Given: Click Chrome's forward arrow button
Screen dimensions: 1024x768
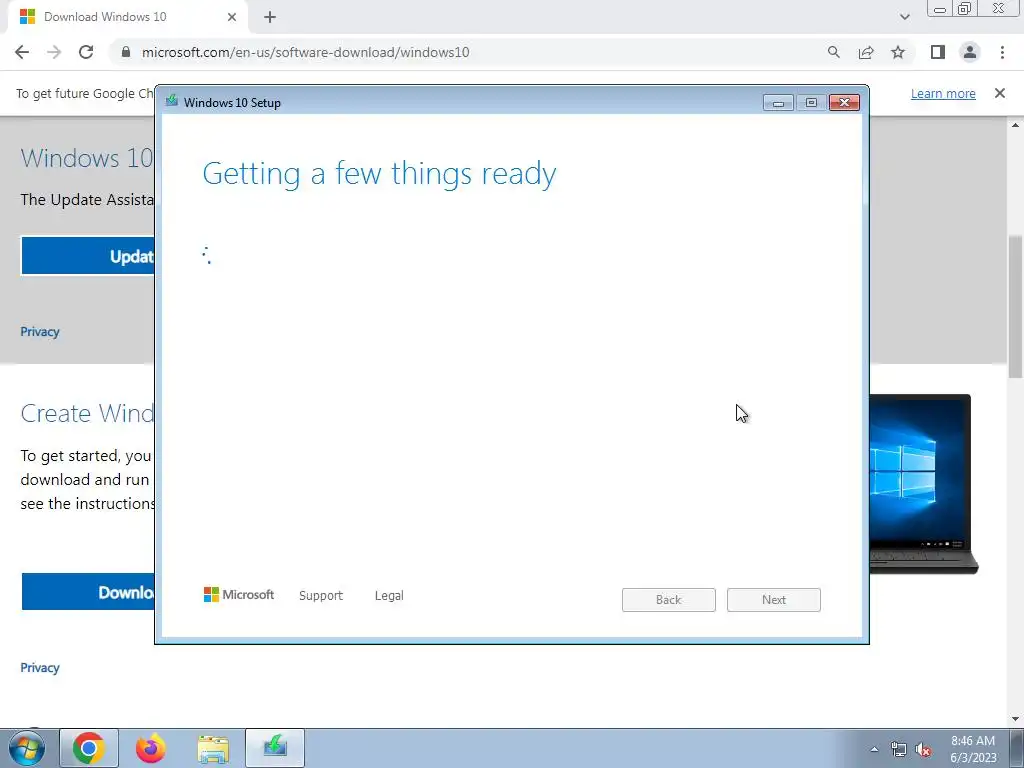Looking at the screenshot, I should click(x=54, y=52).
